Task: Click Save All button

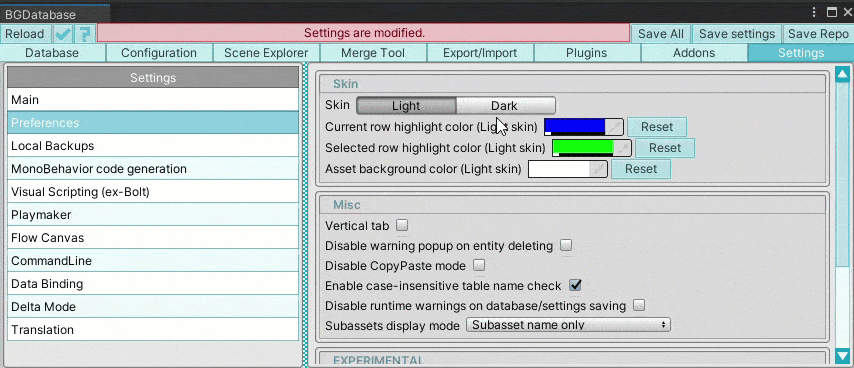Action: (661, 34)
